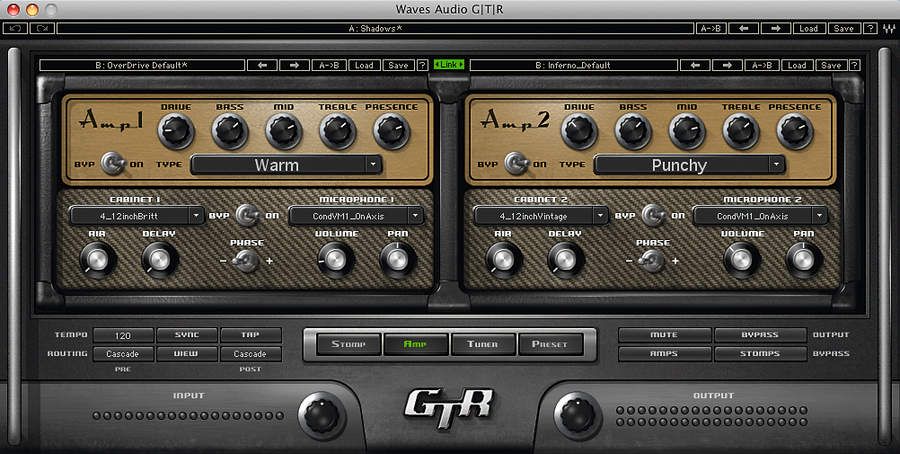This screenshot has width=900, height=454.
Task: Click the Input level knob
Action: pos(322,416)
